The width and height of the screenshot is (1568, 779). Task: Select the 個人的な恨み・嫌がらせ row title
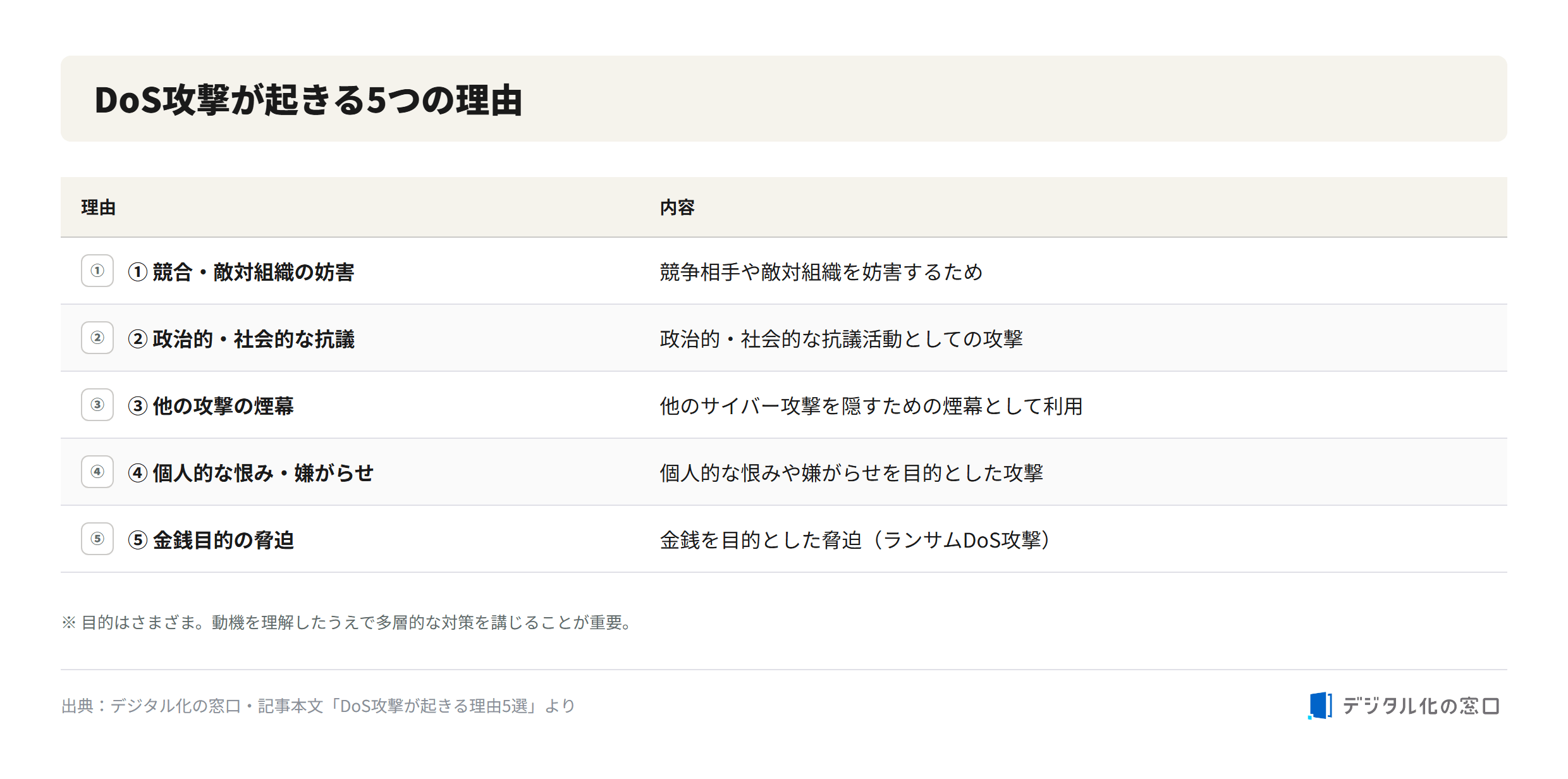coord(250,473)
